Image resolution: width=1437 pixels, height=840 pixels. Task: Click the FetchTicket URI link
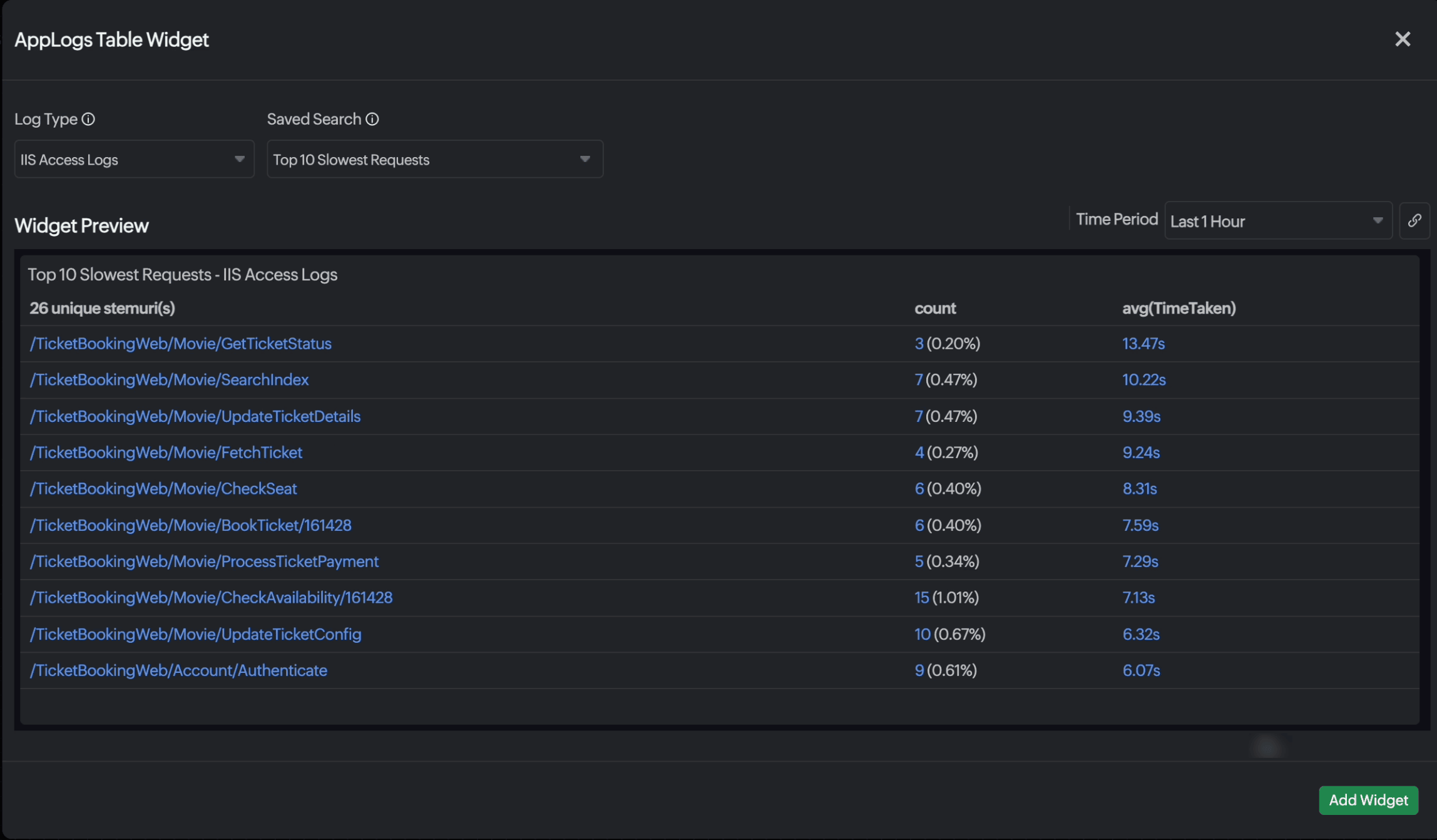pos(166,453)
